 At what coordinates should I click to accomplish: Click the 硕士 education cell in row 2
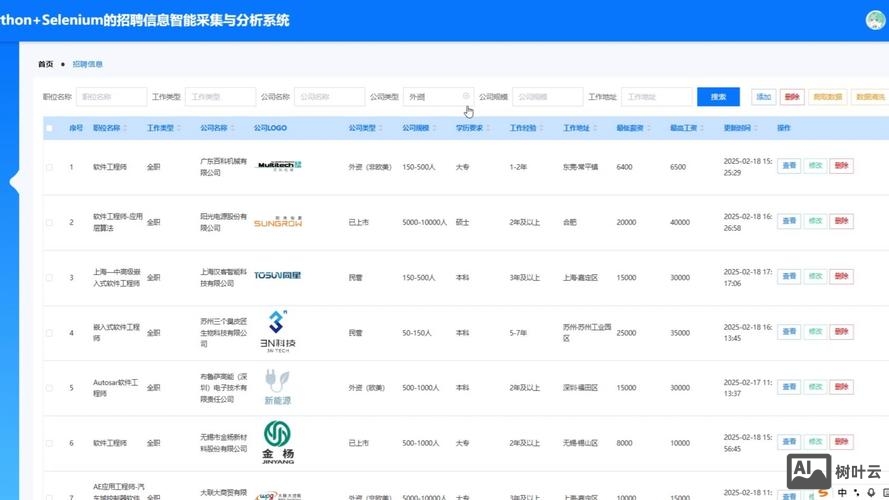463,222
